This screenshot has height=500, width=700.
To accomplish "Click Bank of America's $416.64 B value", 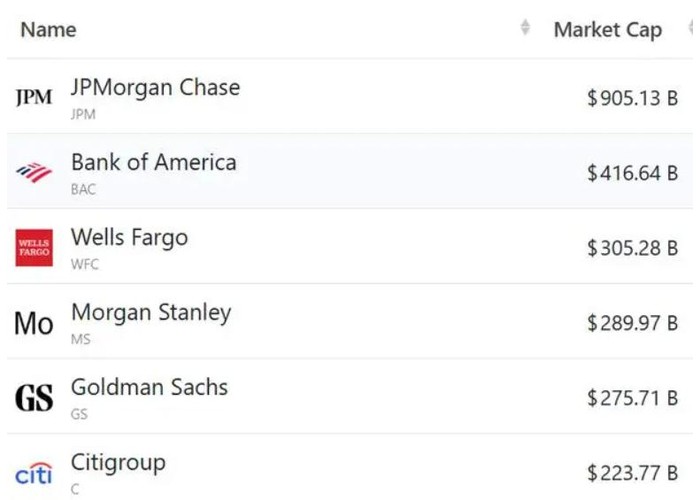I will [x=632, y=173].
